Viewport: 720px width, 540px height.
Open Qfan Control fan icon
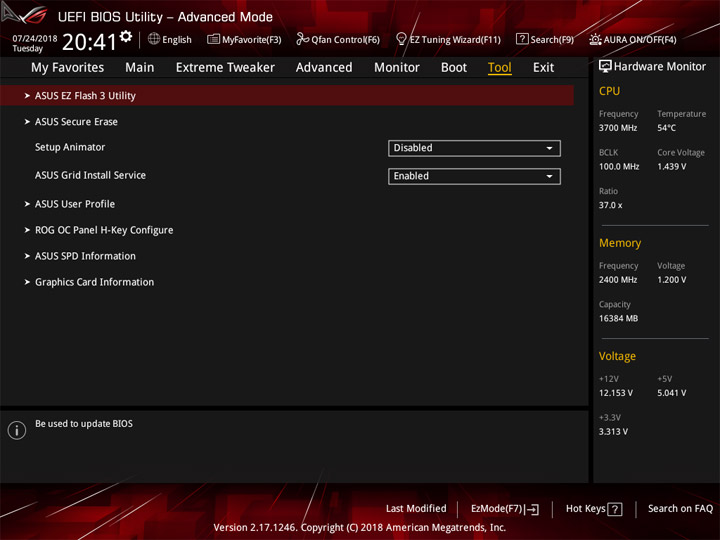(302, 39)
